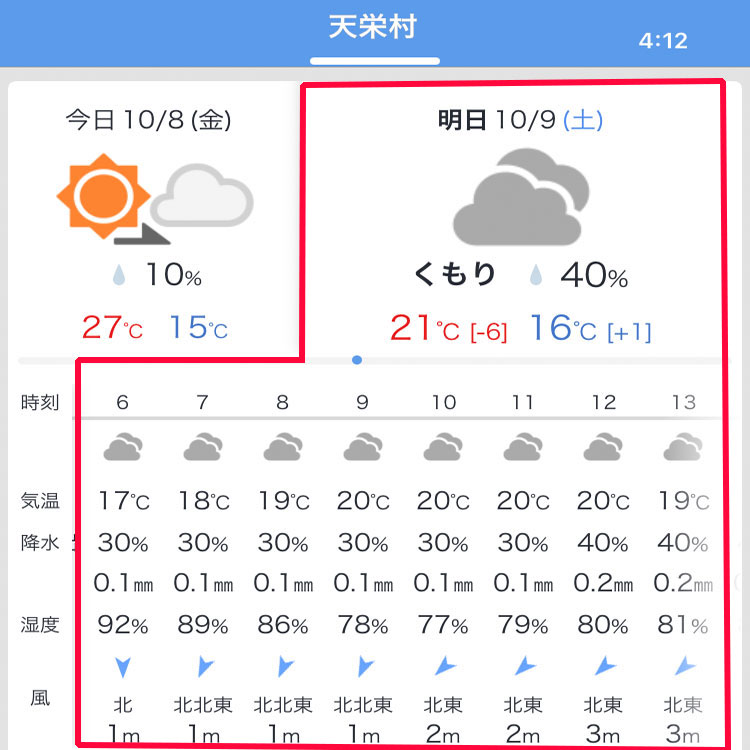750x750 pixels.
Task: Tap the hour 13 column header
Action: pyautogui.click(x=684, y=402)
